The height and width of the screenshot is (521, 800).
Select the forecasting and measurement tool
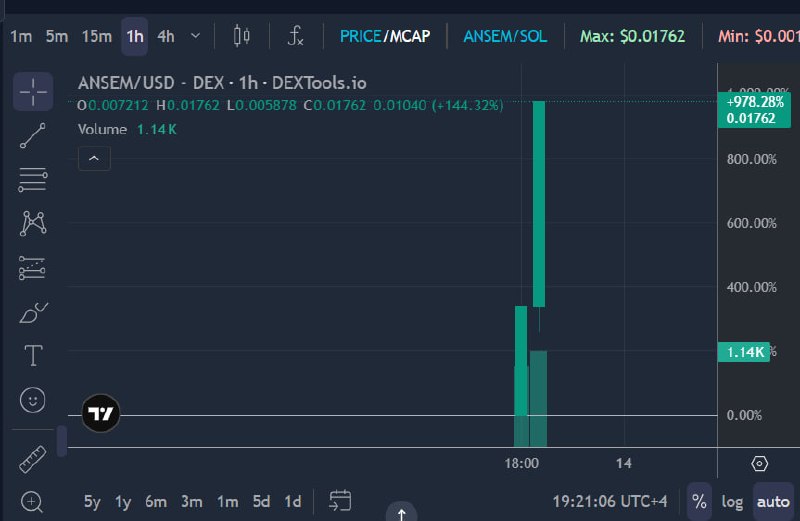tap(32, 268)
